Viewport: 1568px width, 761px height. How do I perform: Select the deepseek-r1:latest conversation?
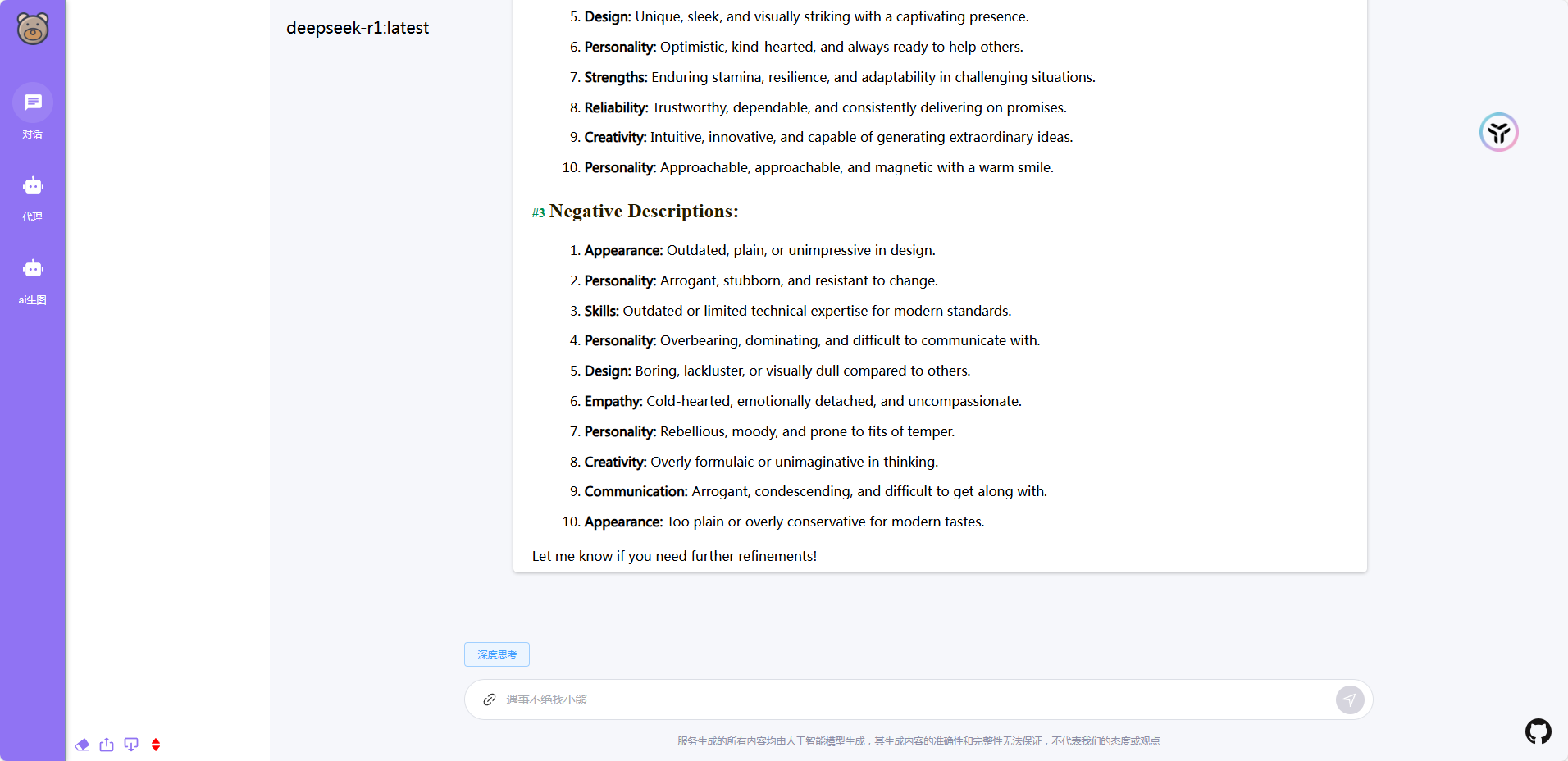(x=358, y=28)
